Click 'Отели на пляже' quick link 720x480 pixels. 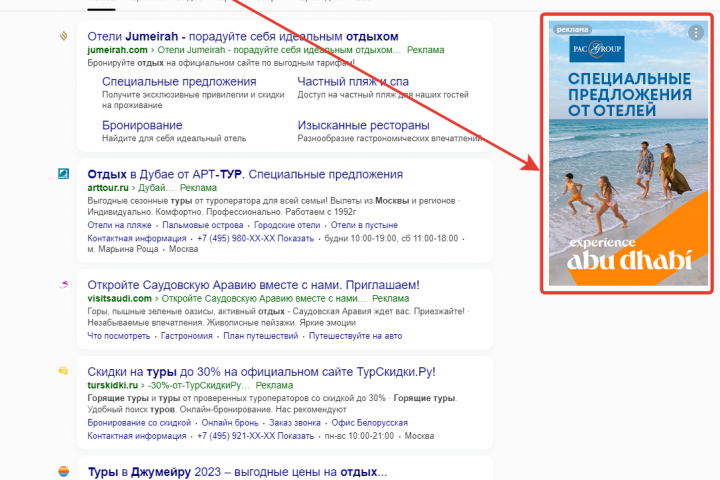[119, 225]
